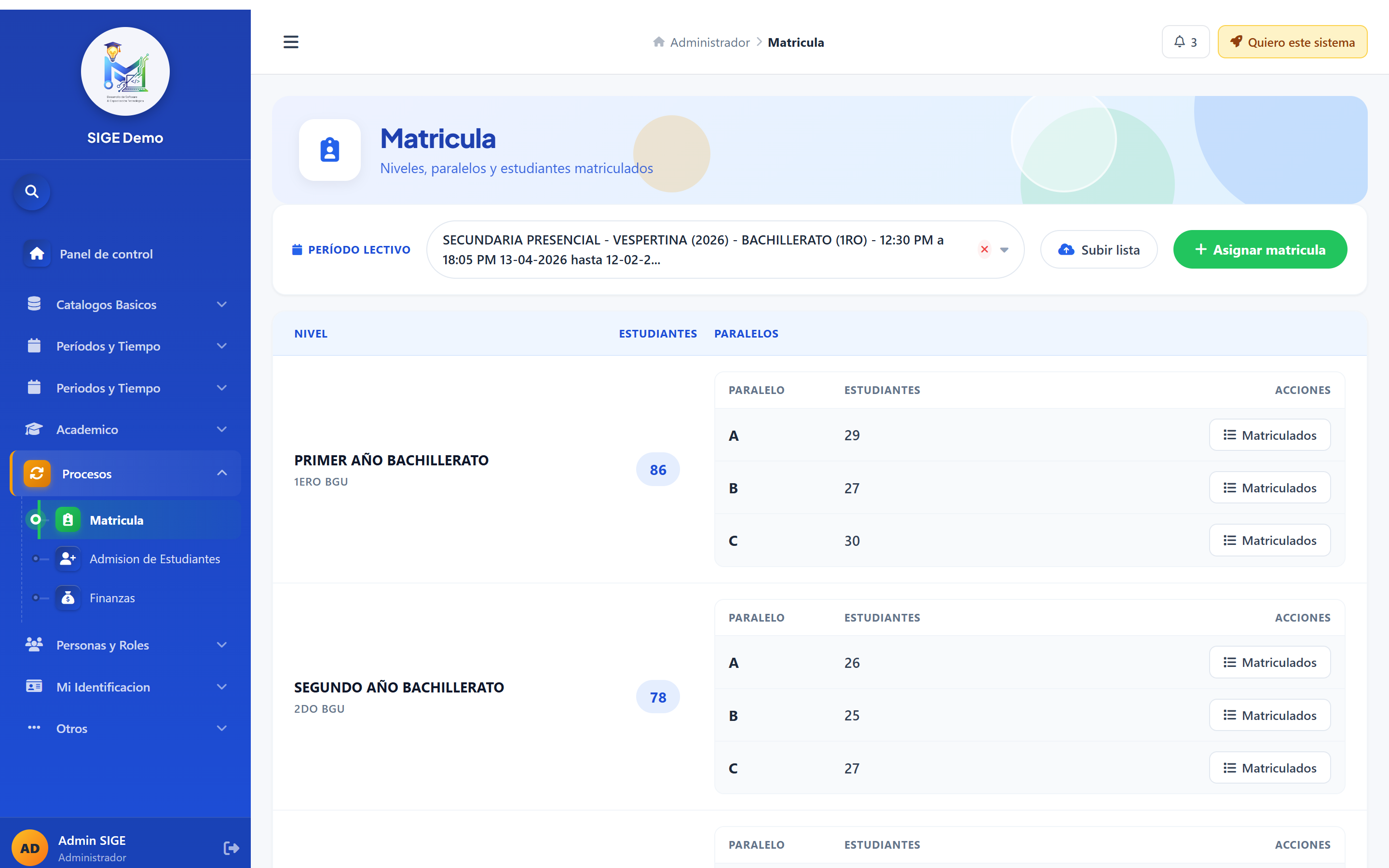This screenshot has height=868, width=1389.
Task: Click the Matricula breadcrumb text
Action: pyautogui.click(x=796, y=42)
